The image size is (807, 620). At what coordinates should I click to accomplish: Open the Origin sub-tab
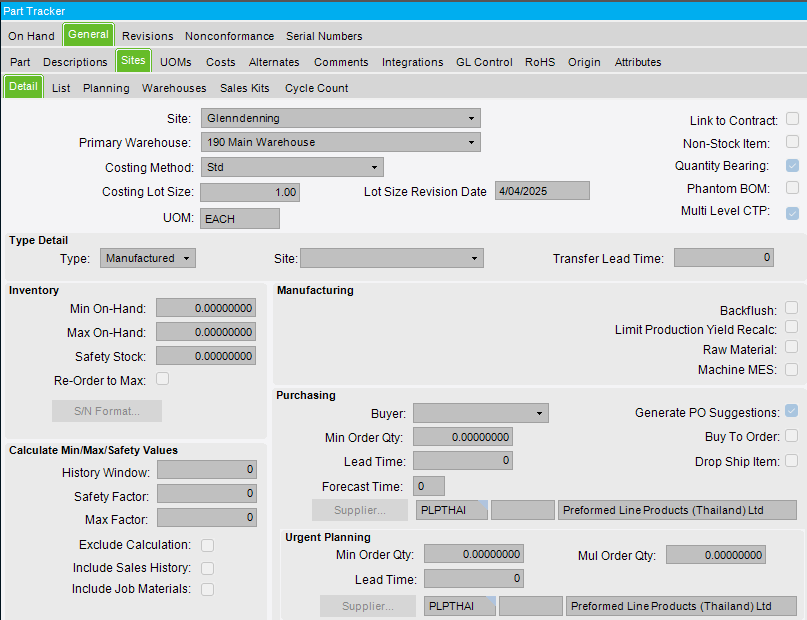[x=584, y=62]
